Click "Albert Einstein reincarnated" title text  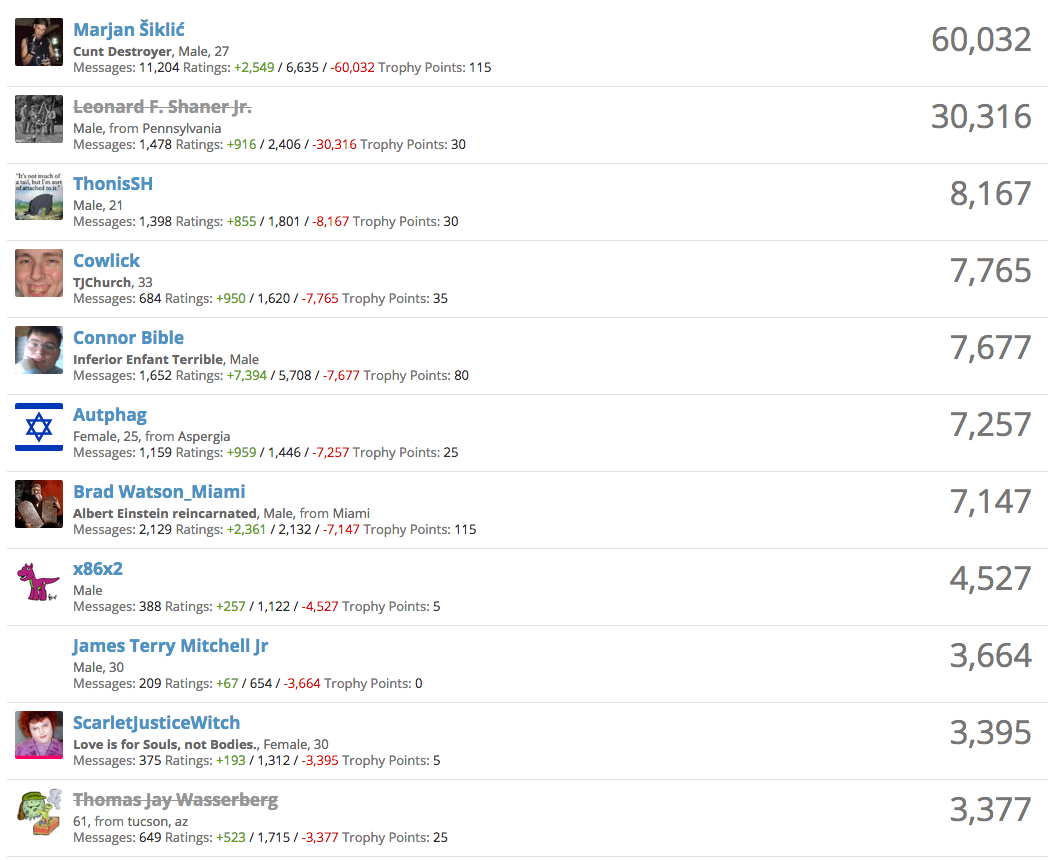(x=165, y=514)
